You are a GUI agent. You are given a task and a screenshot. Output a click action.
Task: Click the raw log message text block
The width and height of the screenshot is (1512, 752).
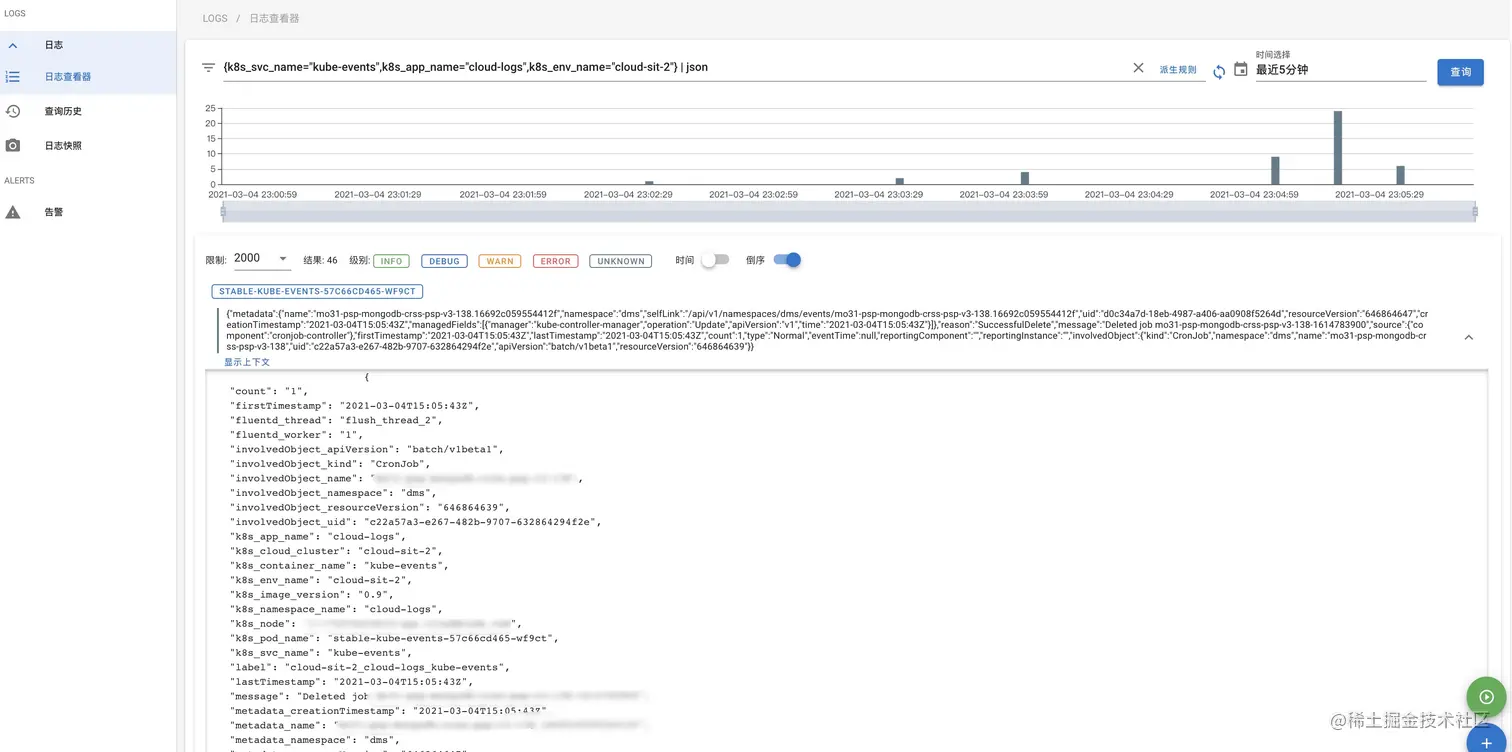tap(825, 330)
